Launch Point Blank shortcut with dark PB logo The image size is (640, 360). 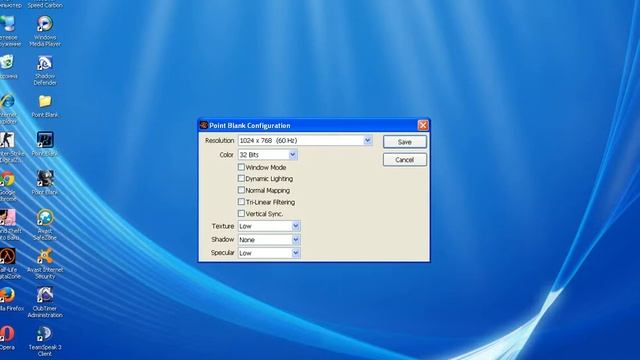(45, 144)
